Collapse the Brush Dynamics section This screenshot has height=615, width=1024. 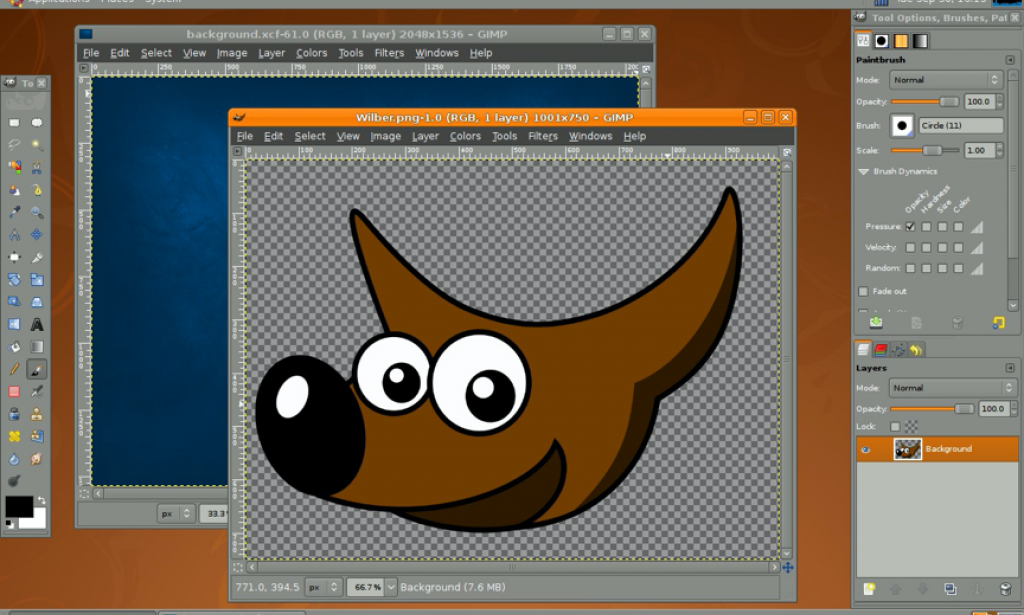point(862,172)
